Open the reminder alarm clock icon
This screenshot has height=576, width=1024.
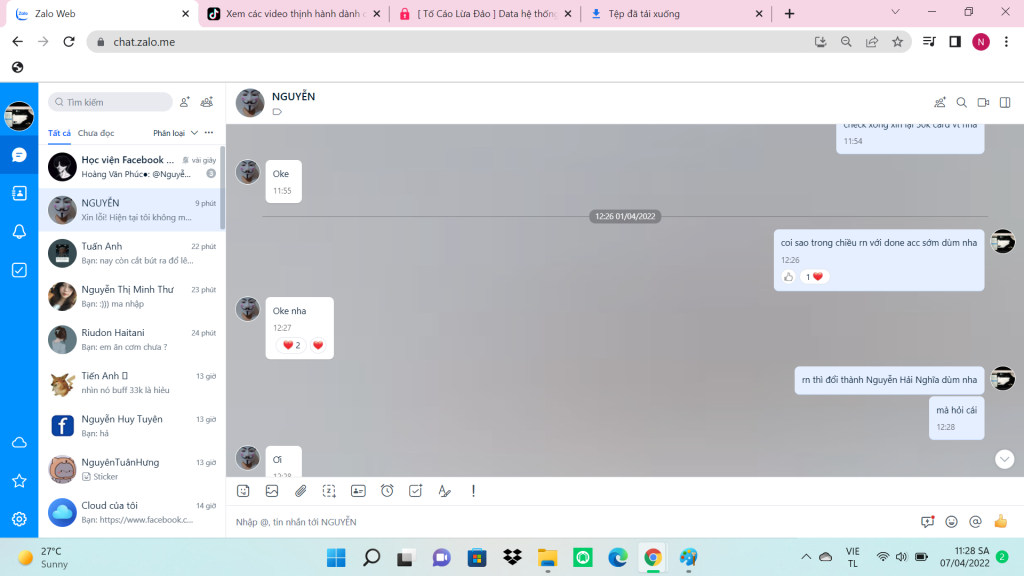(387, 491)
